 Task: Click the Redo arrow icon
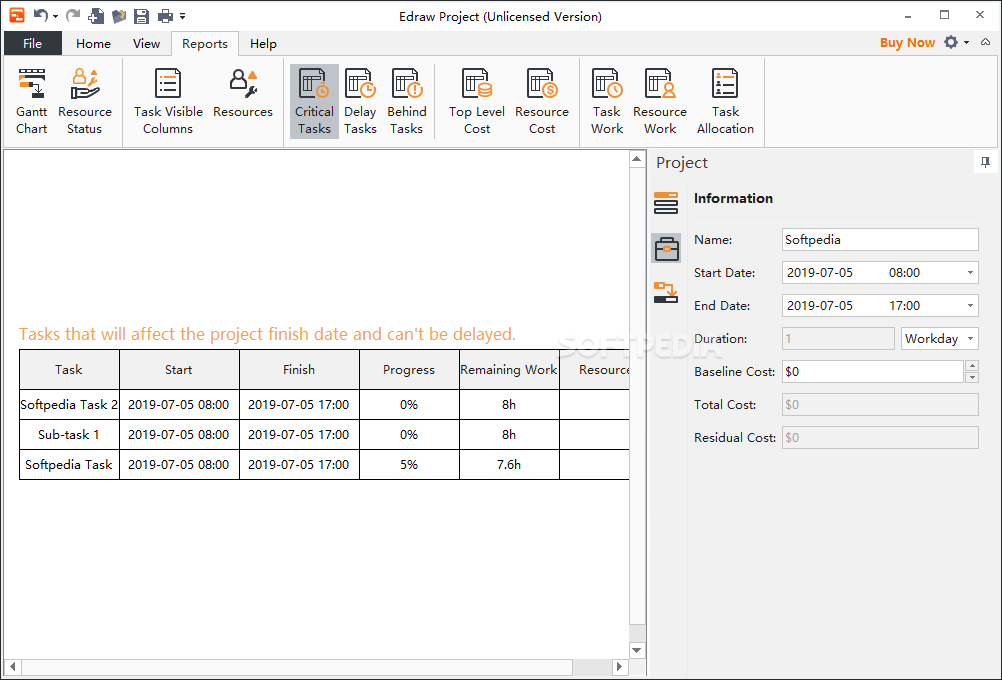coord(73,15)
